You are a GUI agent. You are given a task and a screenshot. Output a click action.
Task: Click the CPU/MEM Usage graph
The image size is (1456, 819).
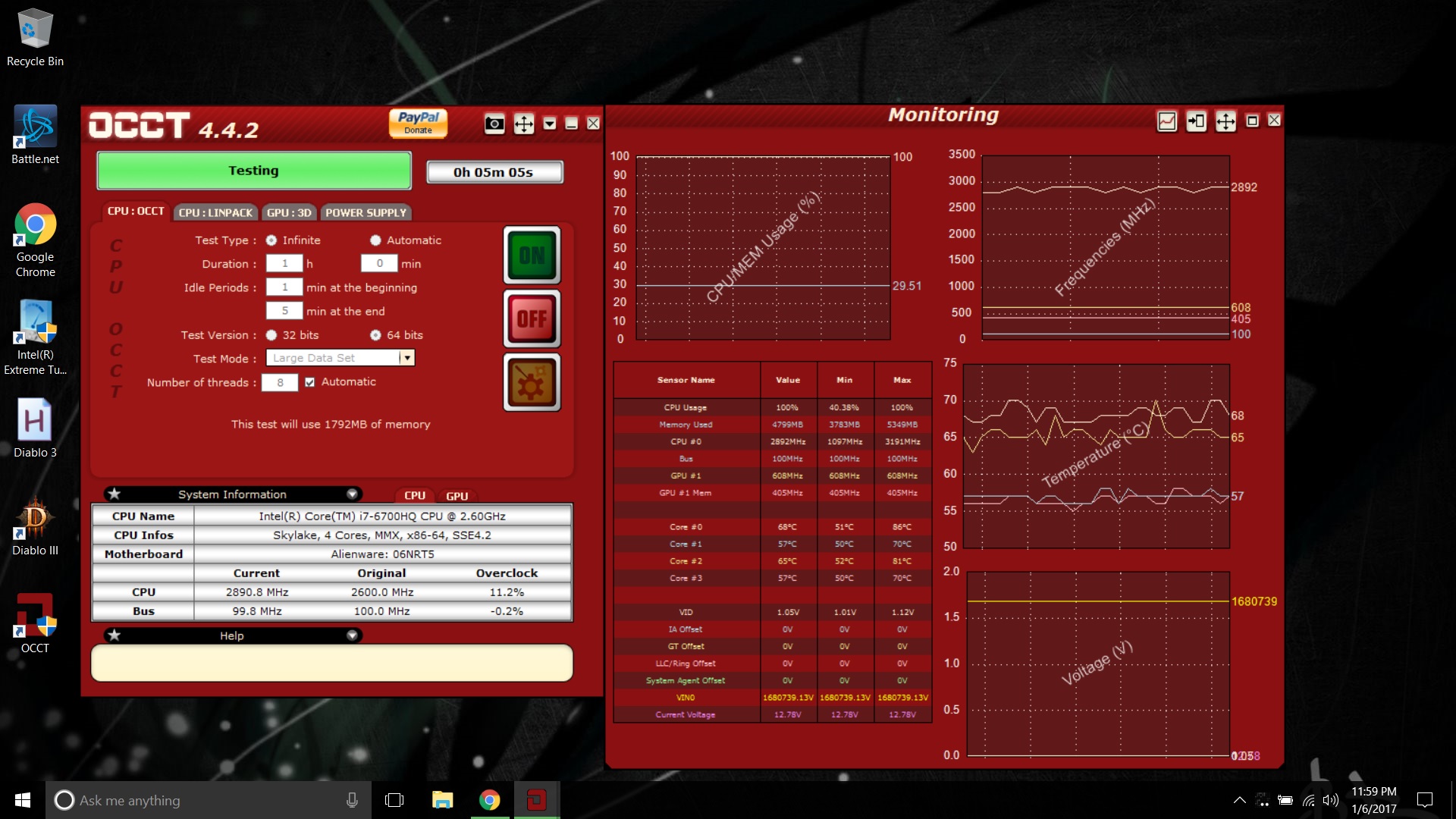click(763, 248)
